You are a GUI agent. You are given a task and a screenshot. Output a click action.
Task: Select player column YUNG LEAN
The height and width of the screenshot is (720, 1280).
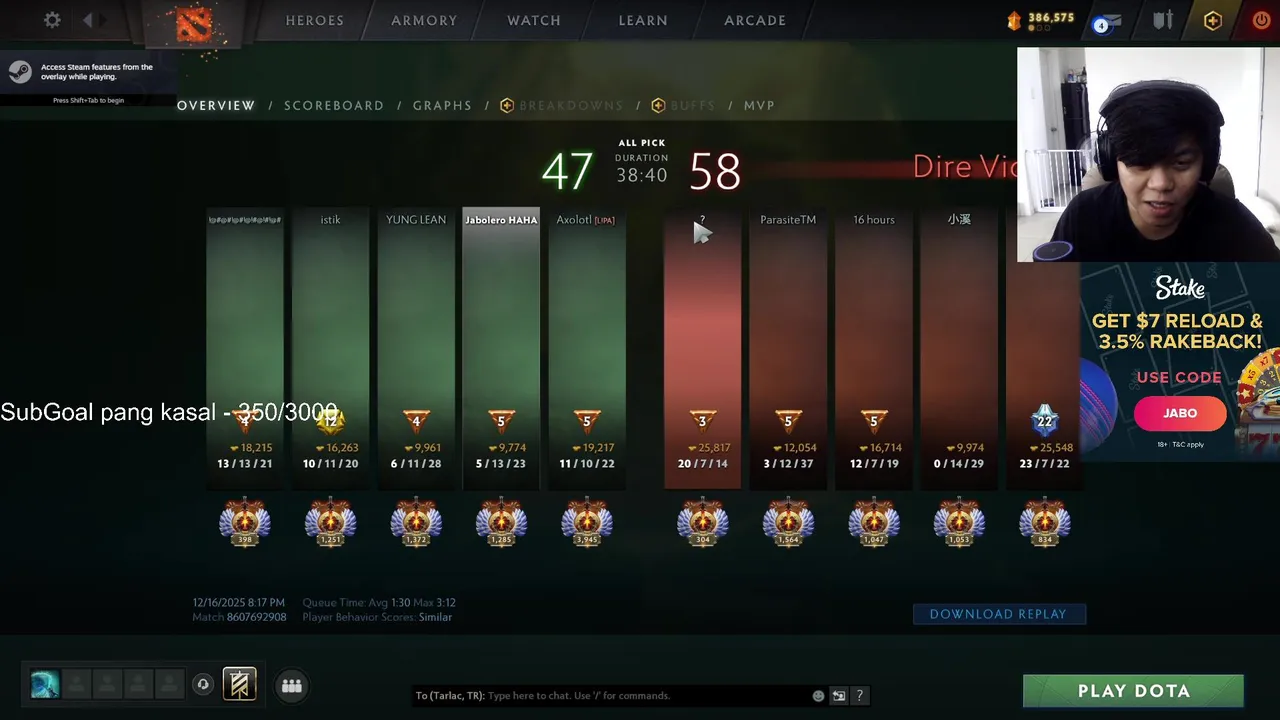pyautogui.click(x=416, y=349)
